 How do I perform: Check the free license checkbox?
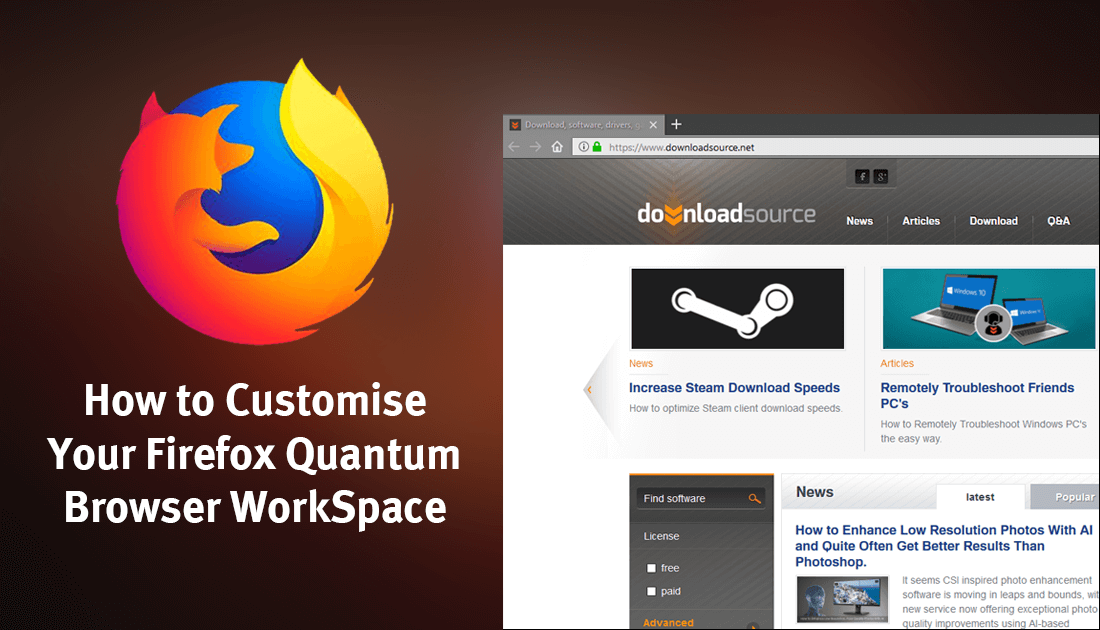click(651, 568)
